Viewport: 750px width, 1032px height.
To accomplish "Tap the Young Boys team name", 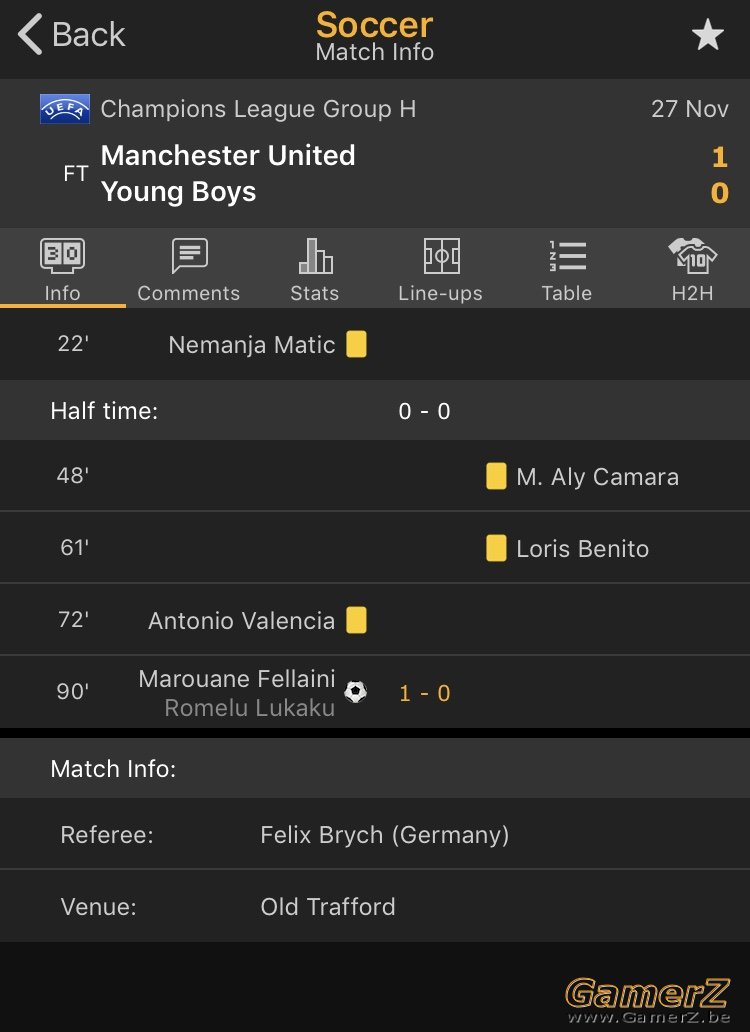I will [178, 192].
